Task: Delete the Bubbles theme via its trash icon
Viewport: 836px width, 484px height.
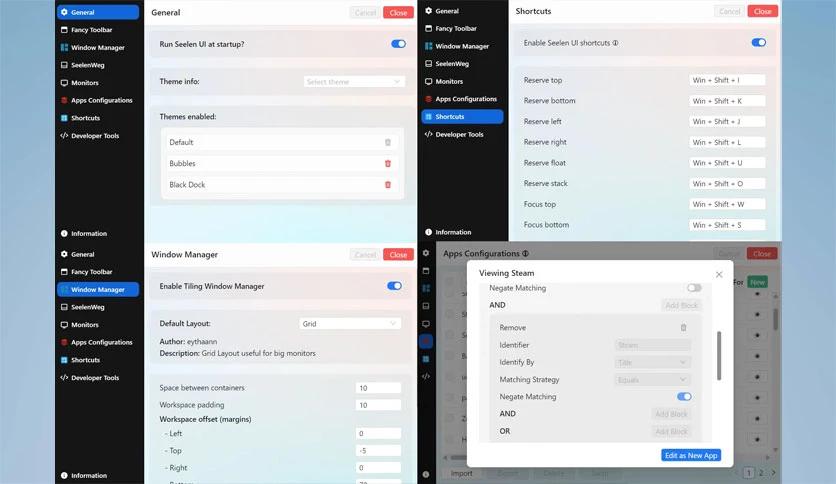Action: click(x=388, y=164)
